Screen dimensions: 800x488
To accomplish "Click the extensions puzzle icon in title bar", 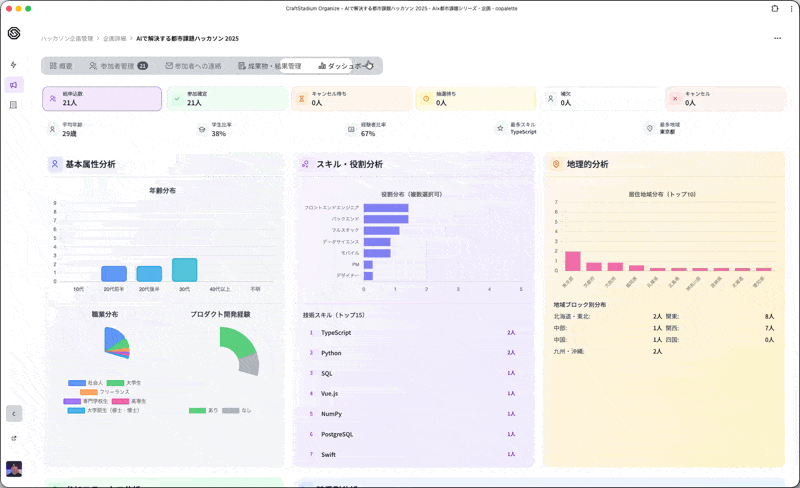I will pos(775,8).
